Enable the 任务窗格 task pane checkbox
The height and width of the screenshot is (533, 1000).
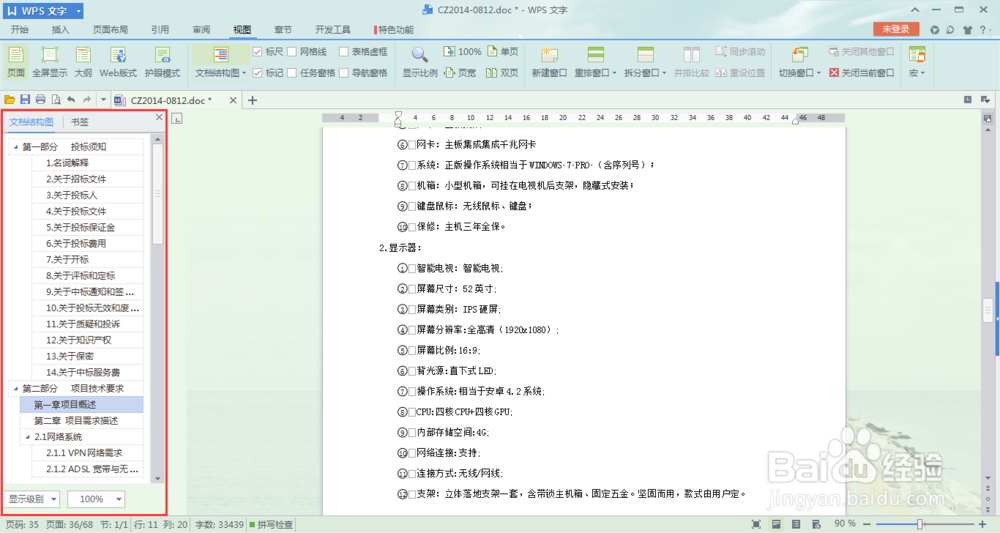tap(292, 73)
